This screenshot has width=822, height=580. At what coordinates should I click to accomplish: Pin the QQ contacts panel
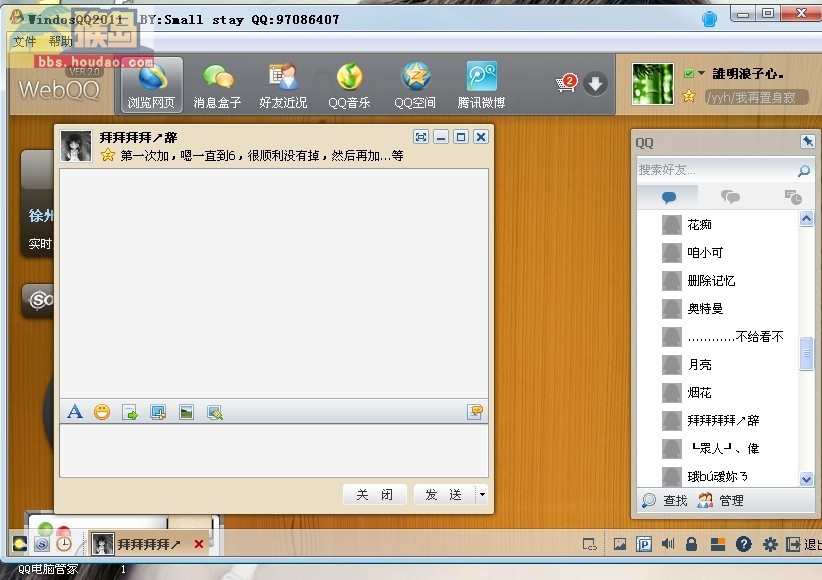tap(807, 141)
